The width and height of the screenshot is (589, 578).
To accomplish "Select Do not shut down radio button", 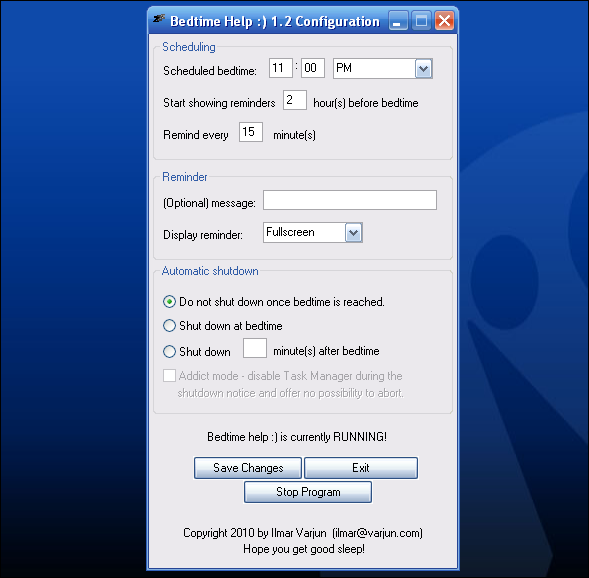I will tap(169, 302).
